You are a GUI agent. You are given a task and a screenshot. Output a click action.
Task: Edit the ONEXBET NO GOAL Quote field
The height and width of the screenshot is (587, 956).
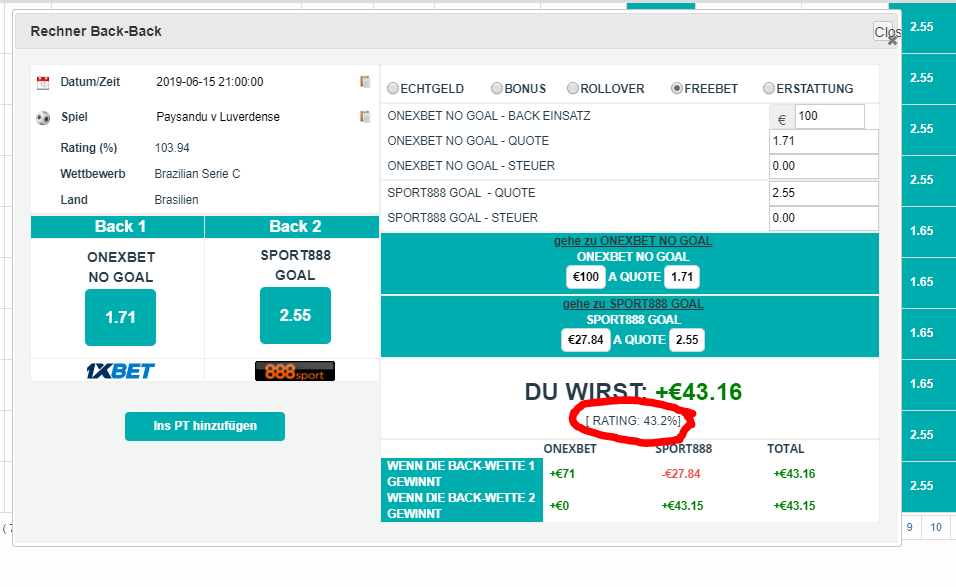coord(824,141)
